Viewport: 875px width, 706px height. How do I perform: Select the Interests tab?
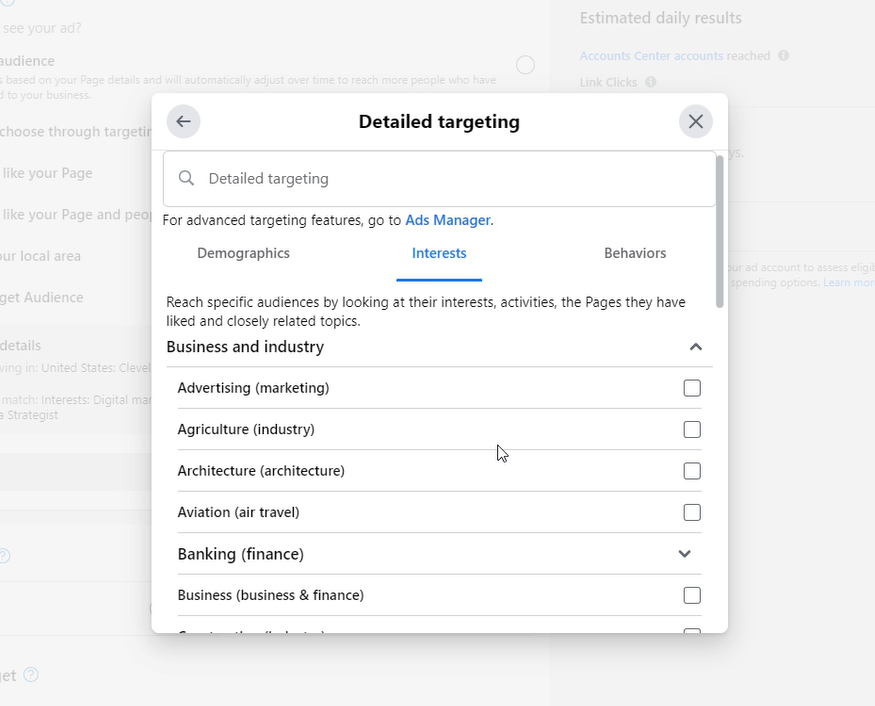(x=439, y=253)
